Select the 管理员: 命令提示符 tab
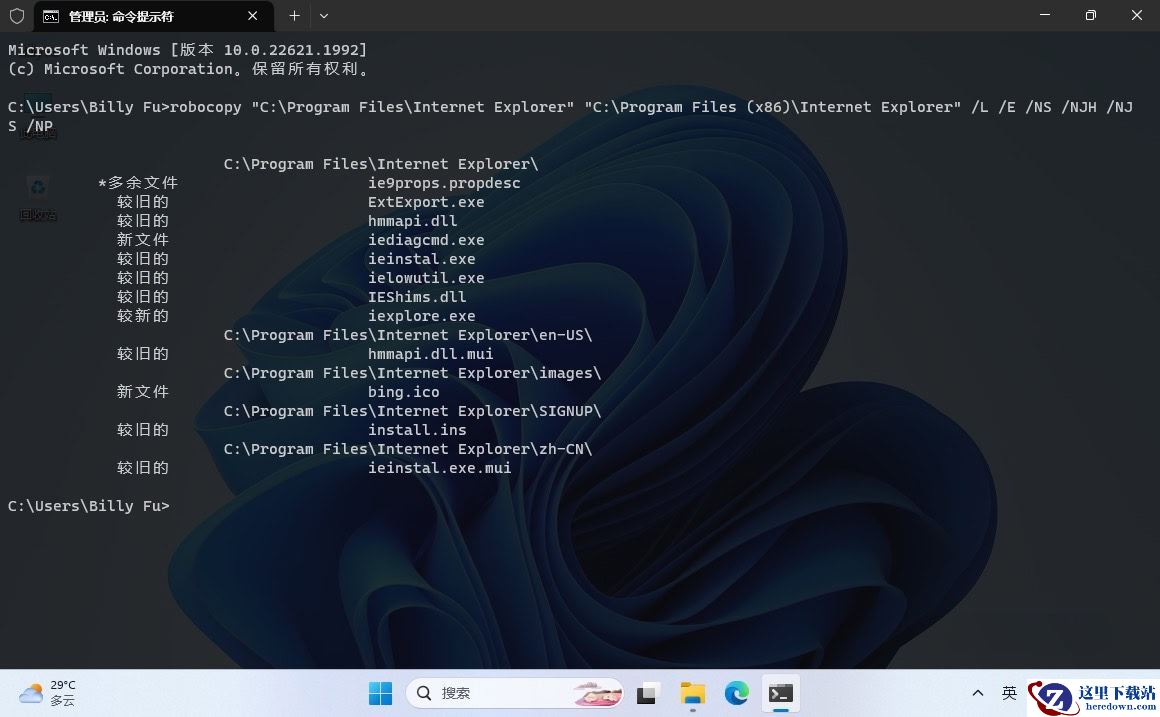This screenshot has width=1160, height=717. pyautogui.click(x=154, y=16)
